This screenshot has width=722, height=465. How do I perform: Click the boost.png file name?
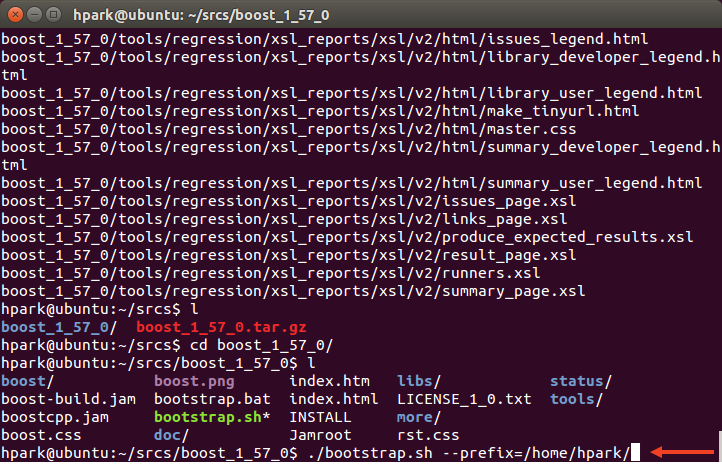(194, 382)
